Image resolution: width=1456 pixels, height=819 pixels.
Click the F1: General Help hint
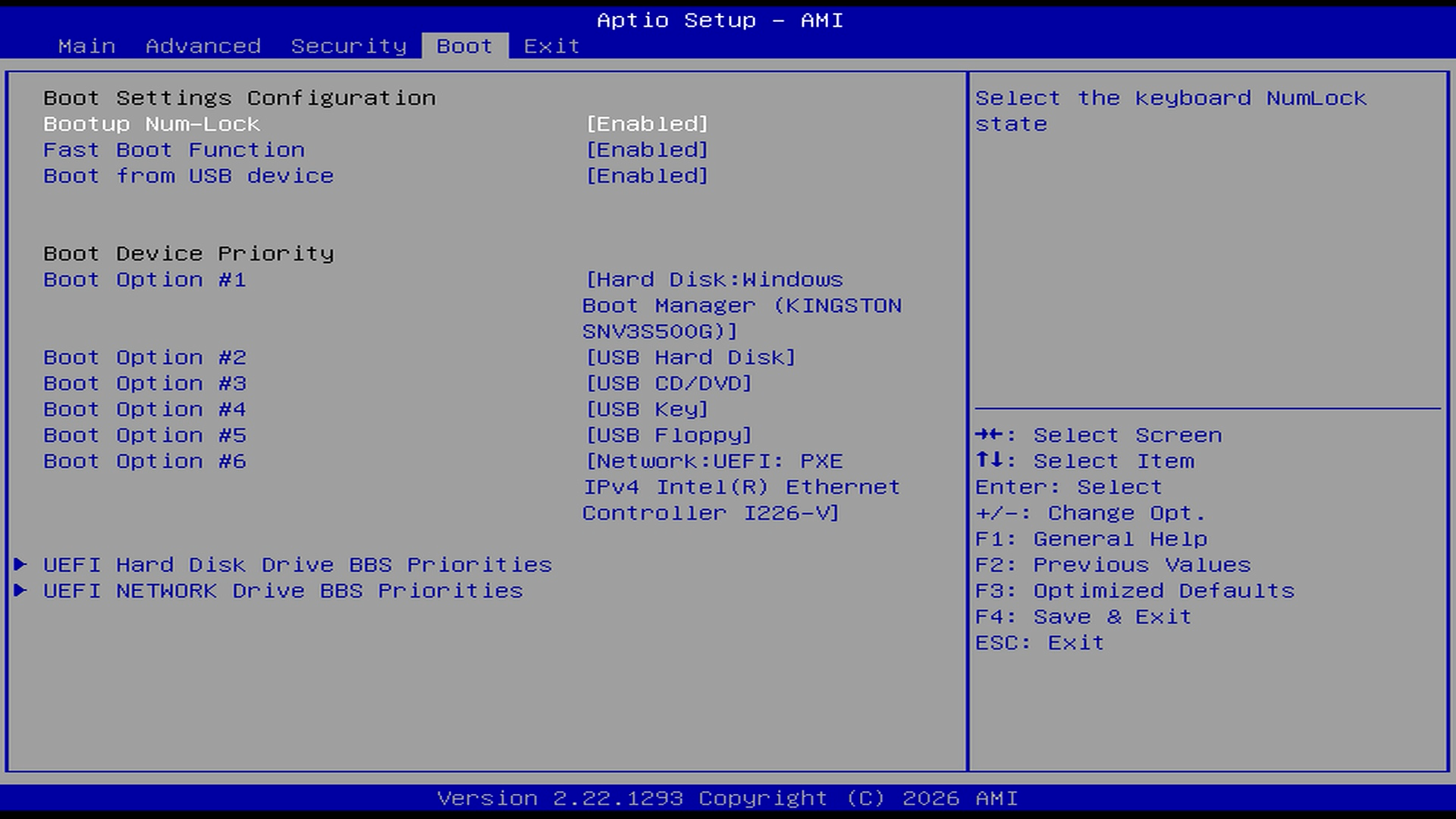click(1091, 538)
